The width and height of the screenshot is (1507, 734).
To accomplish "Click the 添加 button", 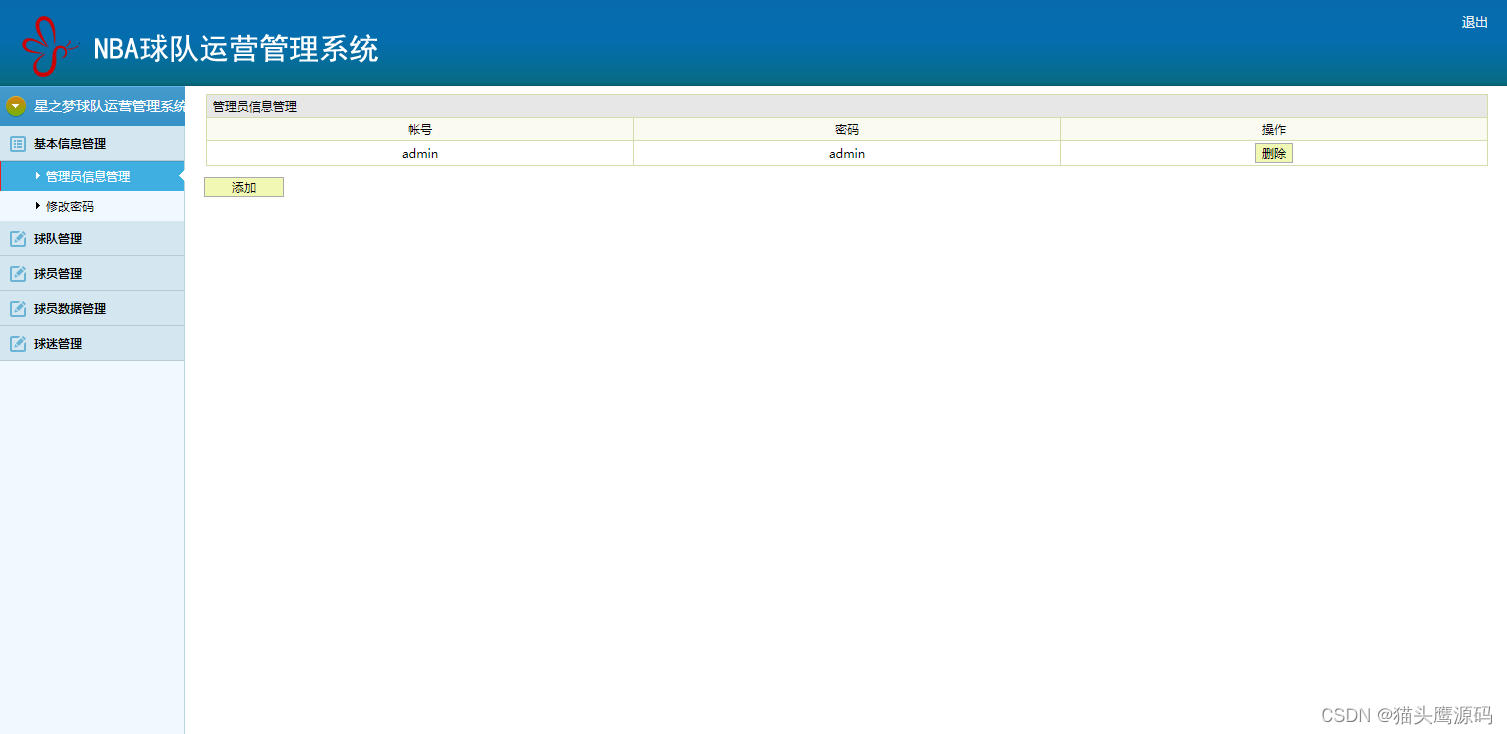I will click(x=244, y=187).
